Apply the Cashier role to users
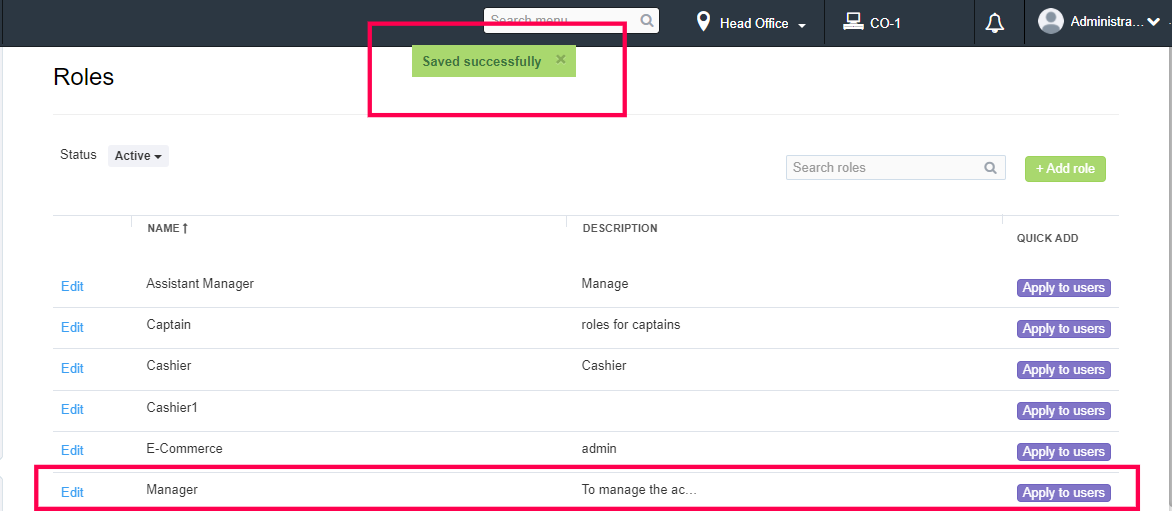1172x511 pixels. coord(1063,370)
